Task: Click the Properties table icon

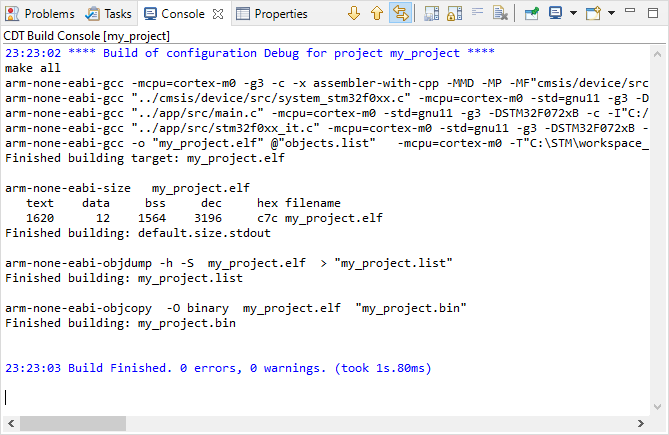Action: point(243,14)
